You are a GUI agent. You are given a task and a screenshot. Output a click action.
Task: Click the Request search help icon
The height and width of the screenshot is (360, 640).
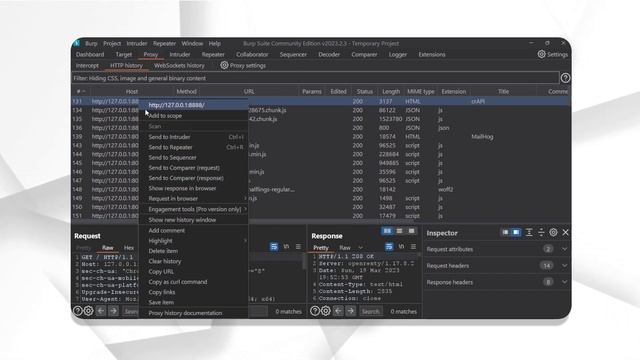[77, 311]
